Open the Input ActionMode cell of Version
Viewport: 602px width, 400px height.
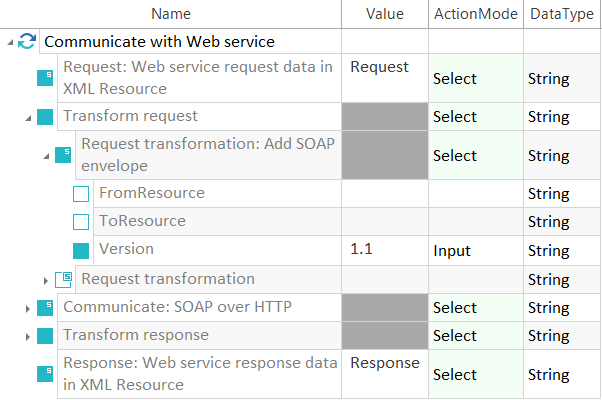476,250
